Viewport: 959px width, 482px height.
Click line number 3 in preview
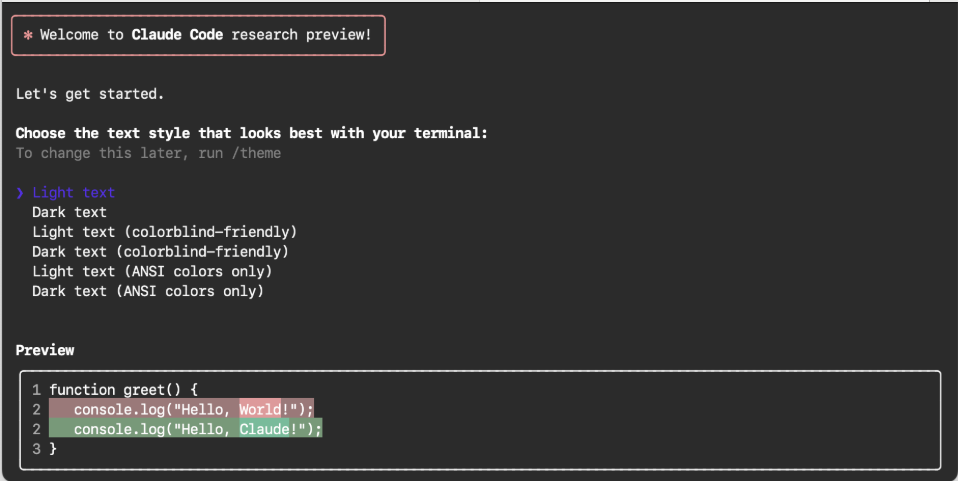pyautogui.click(x=37, y=448)
